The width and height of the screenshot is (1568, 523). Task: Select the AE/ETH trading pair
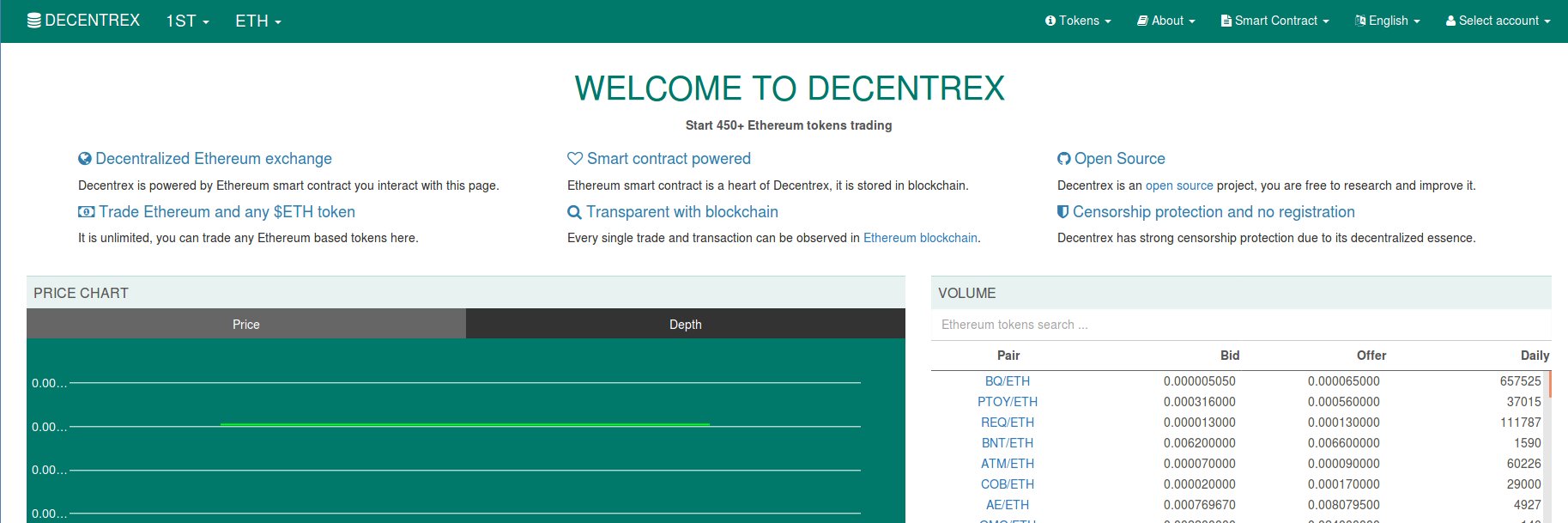[x=1008, y=505]
